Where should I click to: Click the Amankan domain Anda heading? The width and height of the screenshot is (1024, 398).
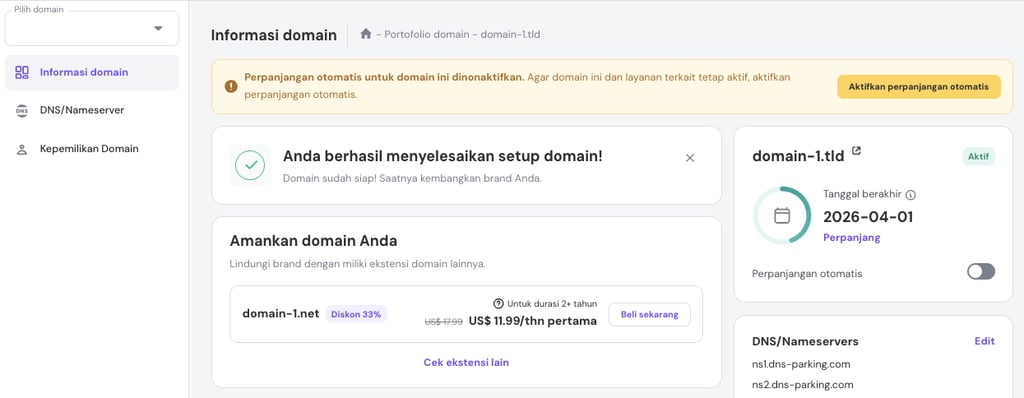coord(313,240)
